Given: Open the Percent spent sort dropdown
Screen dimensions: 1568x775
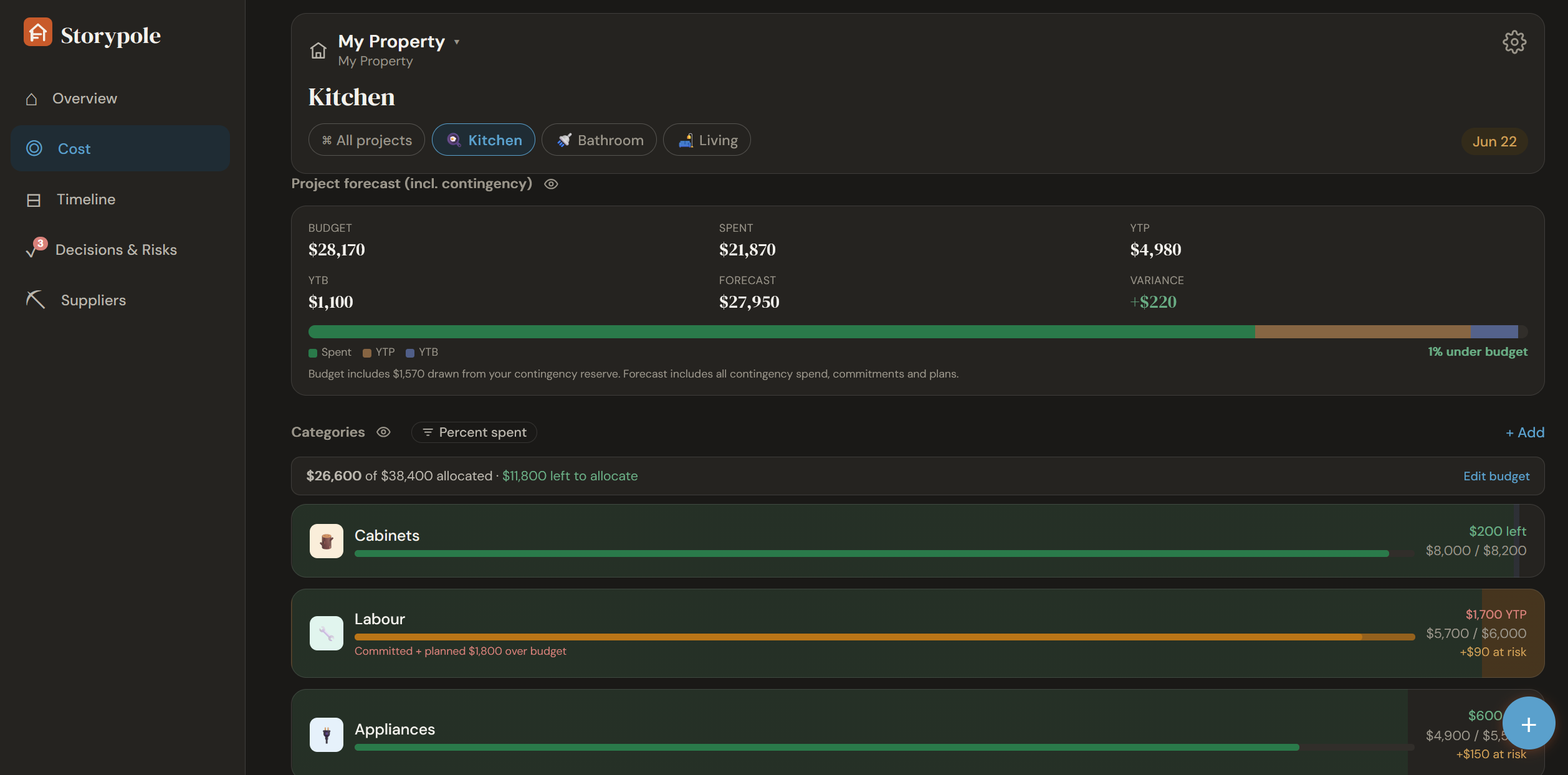Looking at the screenshot, I should (474, 432).
